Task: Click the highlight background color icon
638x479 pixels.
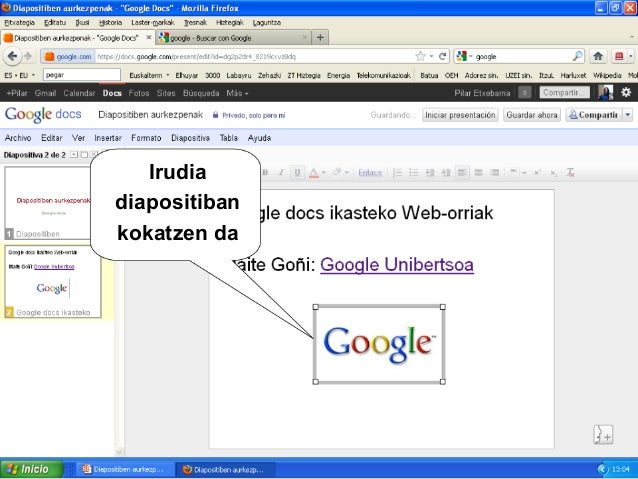Action: point(336,173)
